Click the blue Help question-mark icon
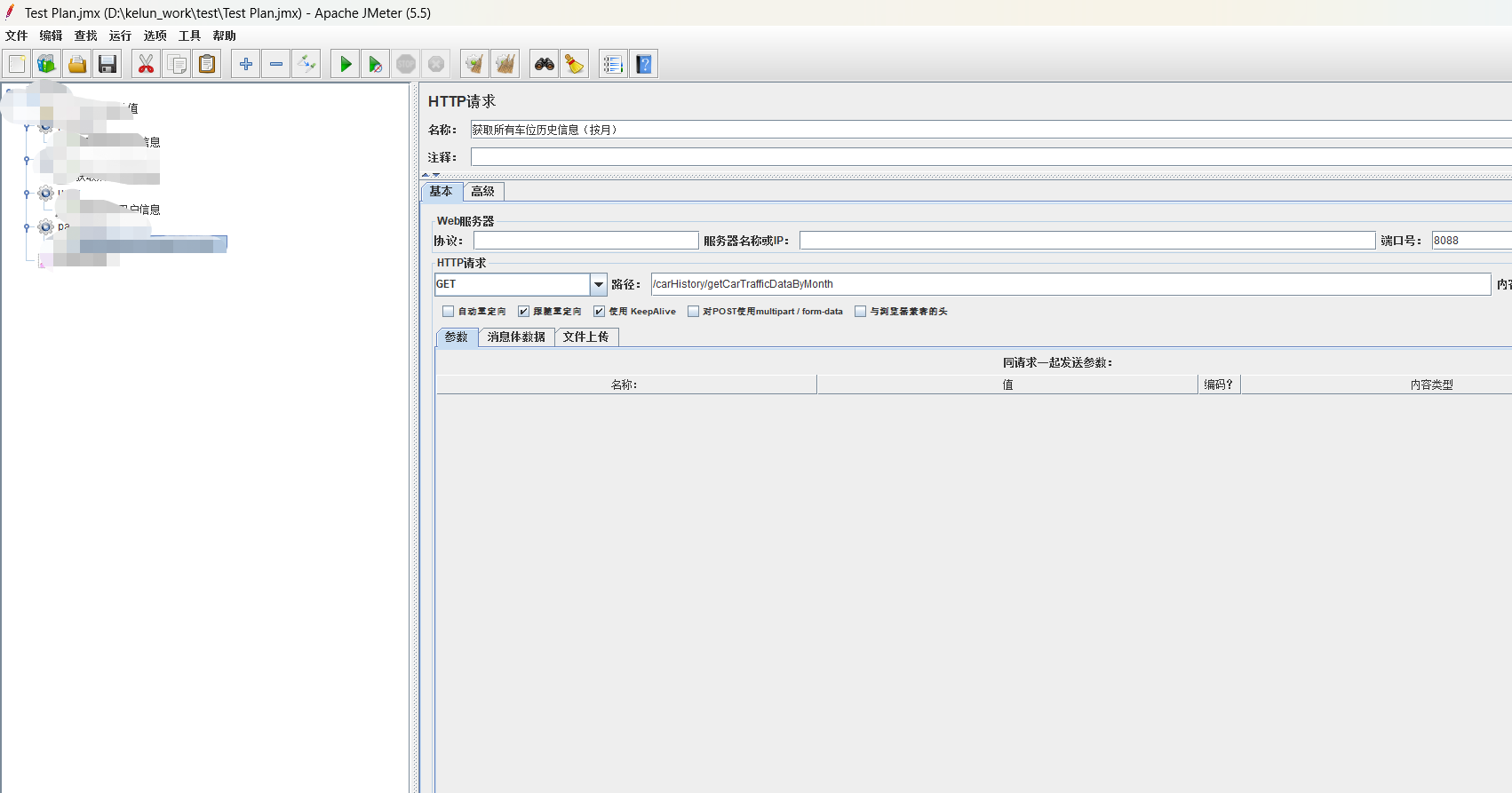This screenshot has width=1512, height=793. (644, 64)
